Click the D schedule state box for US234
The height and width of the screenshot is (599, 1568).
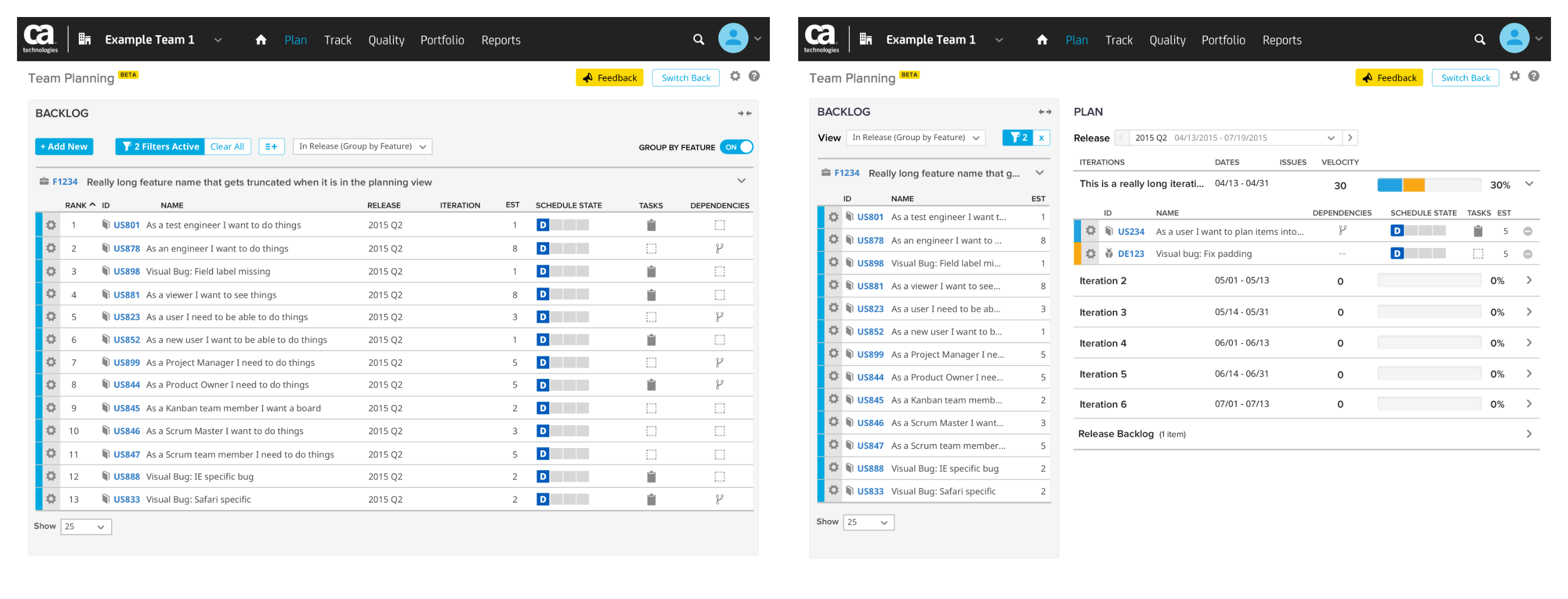[x=1397, y=231]
